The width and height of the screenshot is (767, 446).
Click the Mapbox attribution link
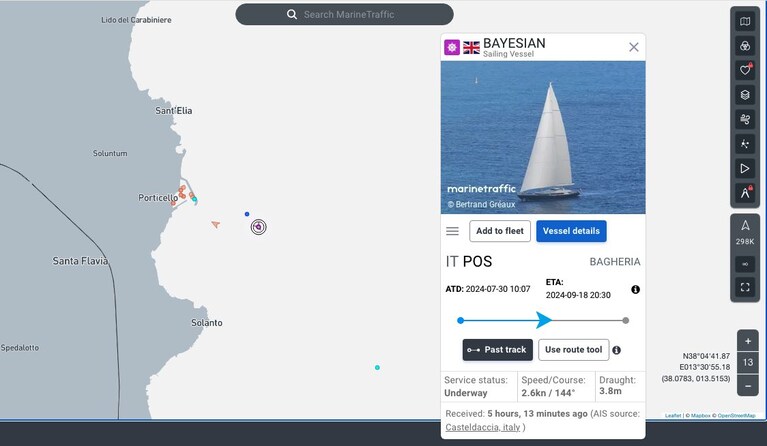[700, 416]
